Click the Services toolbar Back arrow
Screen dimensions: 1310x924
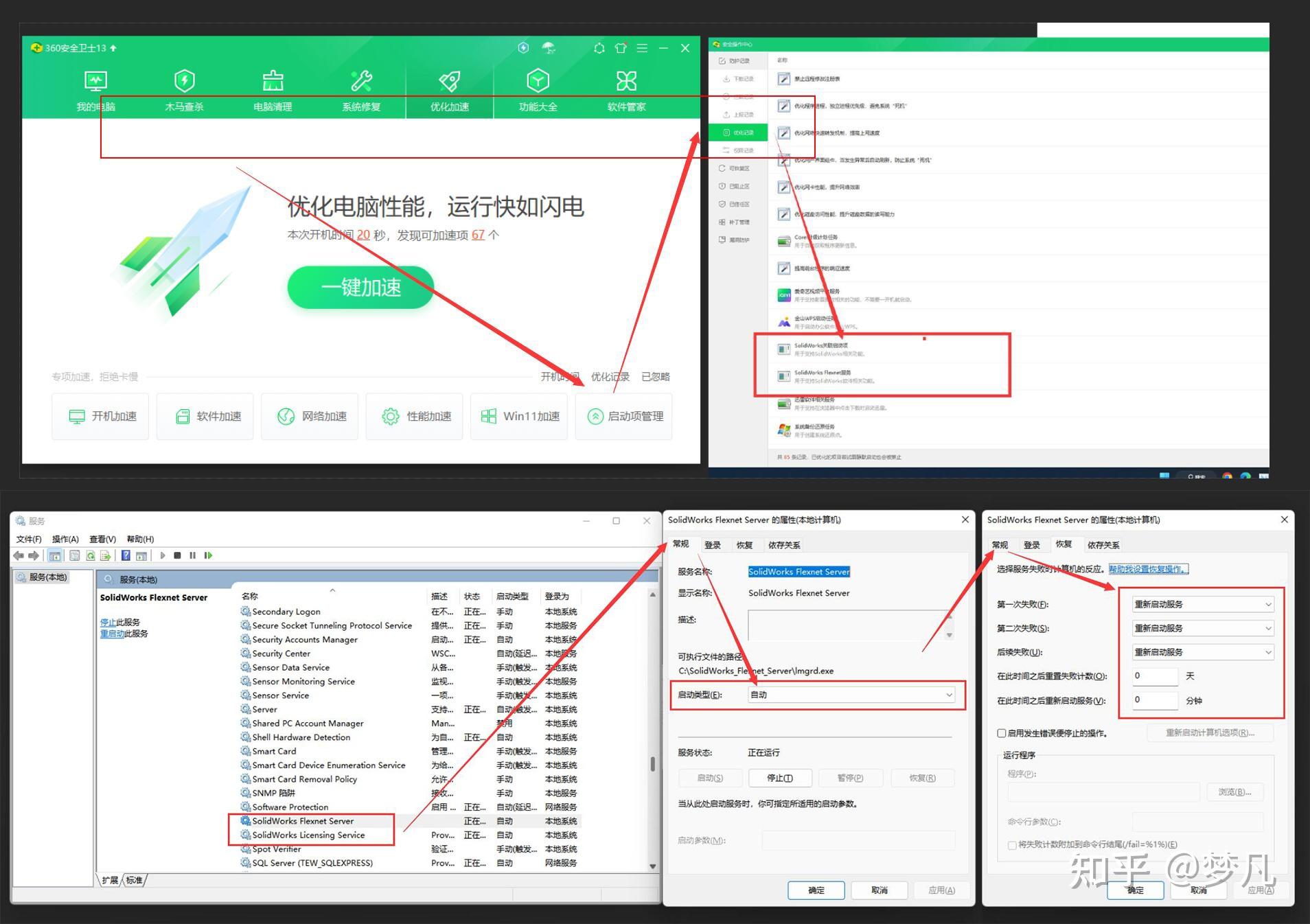(19, 555)
